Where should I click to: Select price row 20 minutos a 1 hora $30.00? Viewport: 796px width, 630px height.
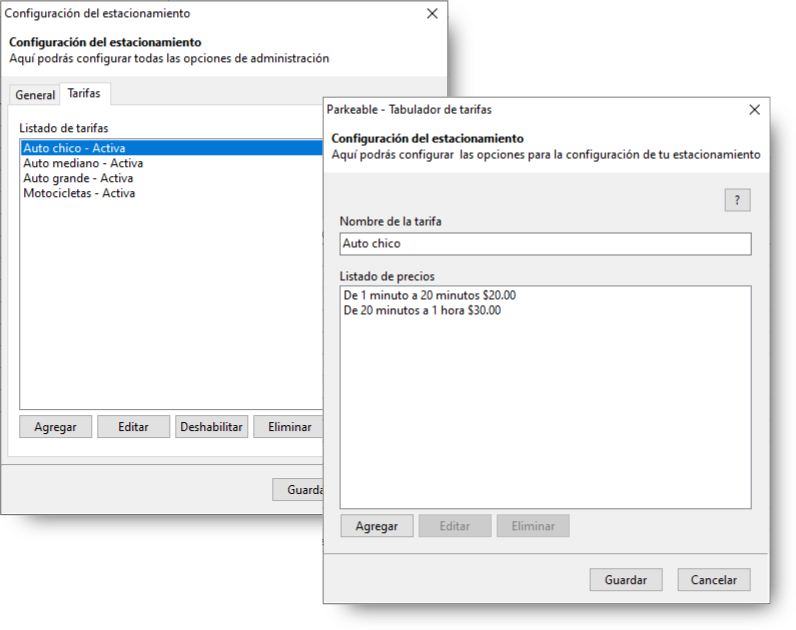click(x=545, y=310)
